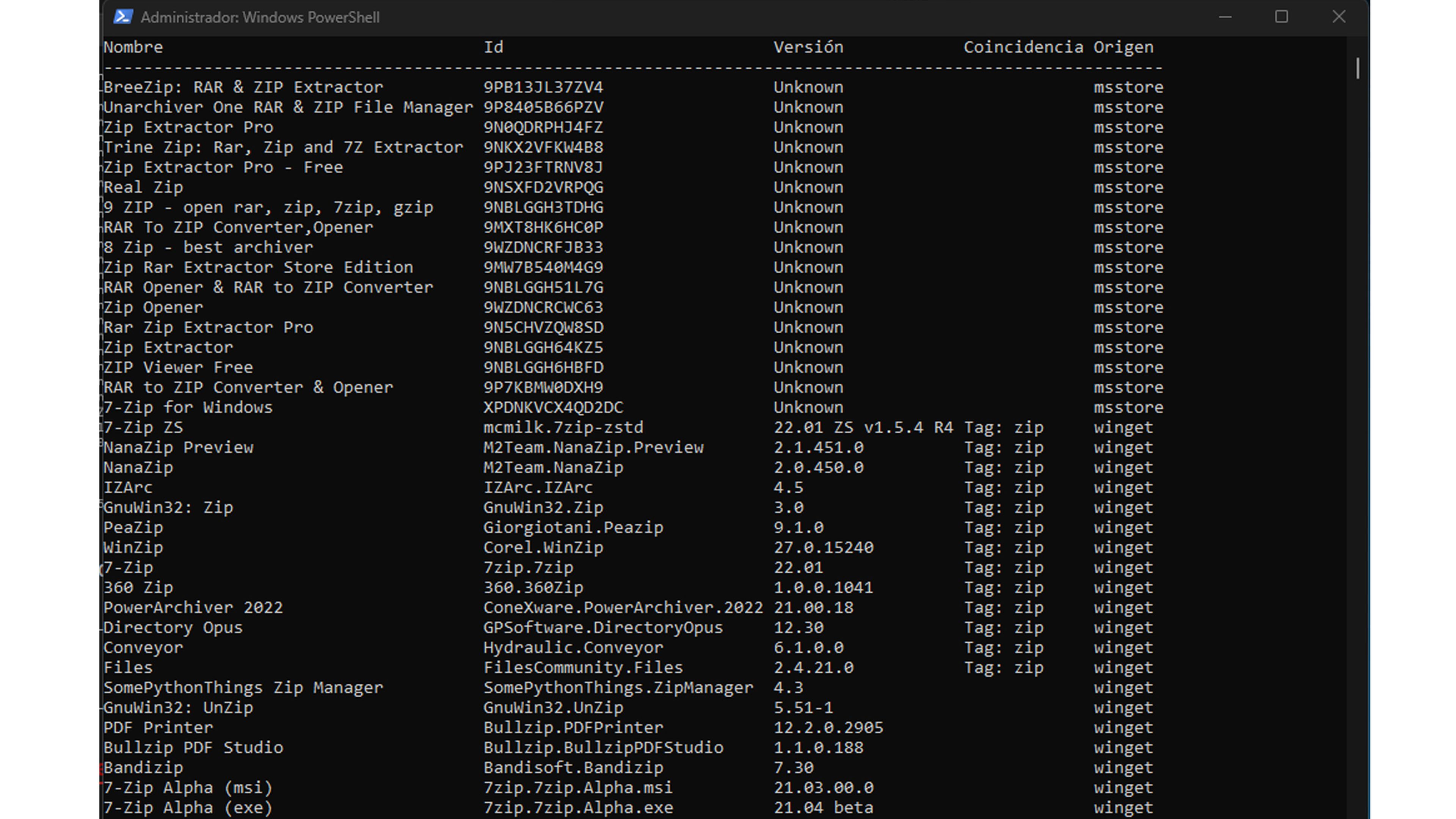This screenshot has height=819, width=1456.
Task: Click the ID 9NSXFD2VRPQG
Action: point(543,188)
